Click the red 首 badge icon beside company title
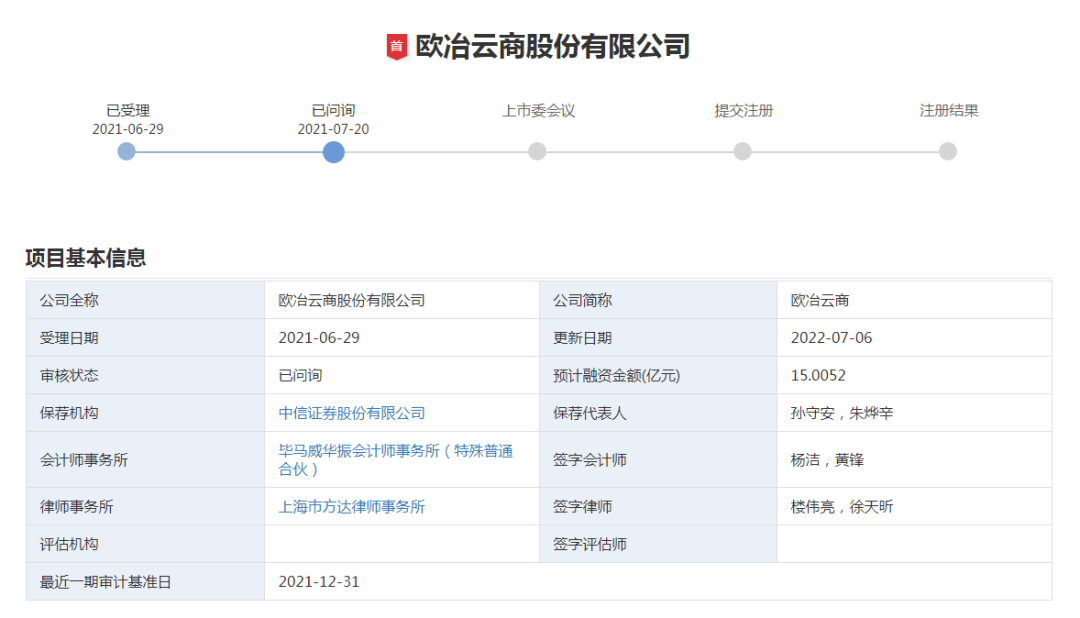 coord(396,47)
